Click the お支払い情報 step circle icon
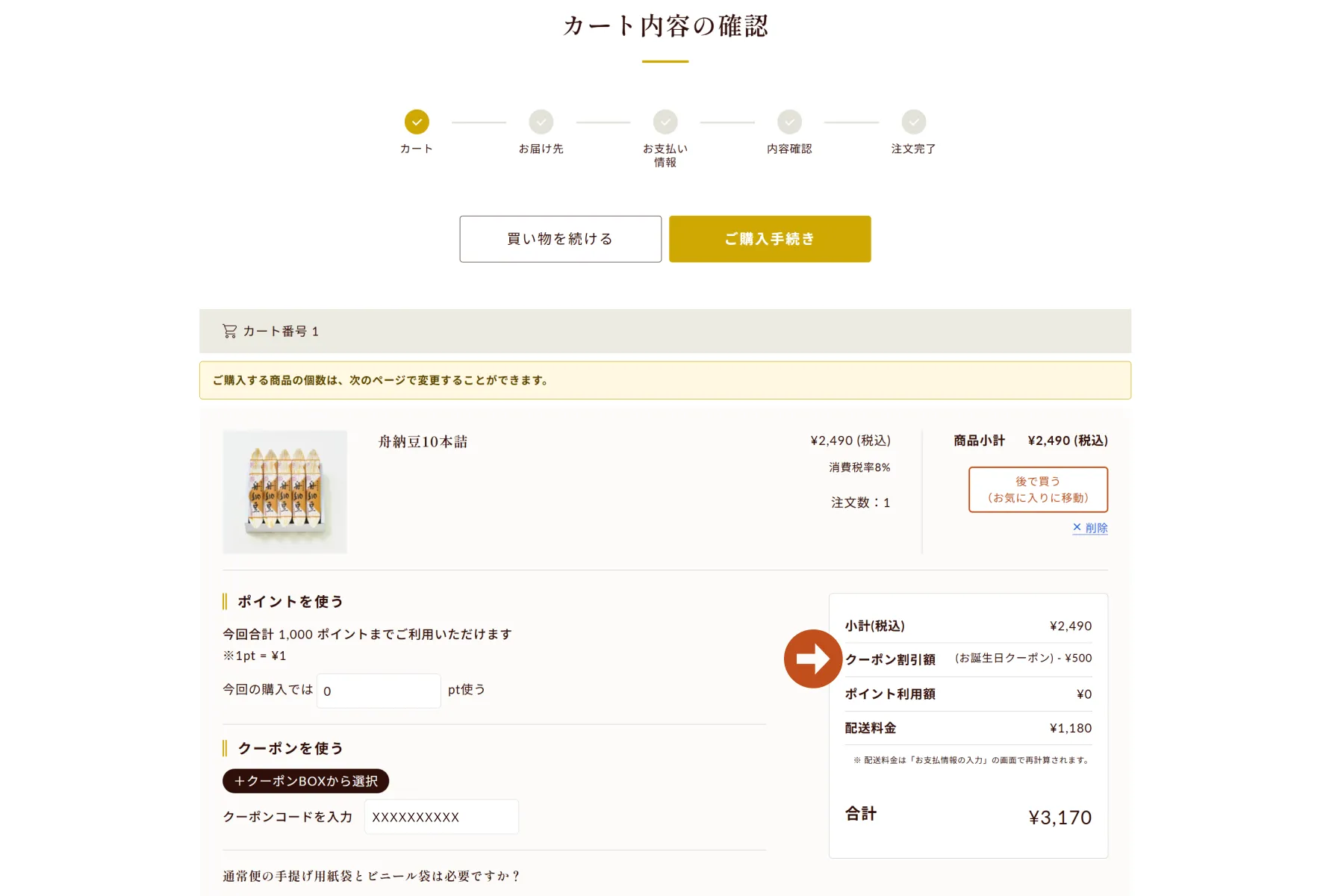 point(665,122)
